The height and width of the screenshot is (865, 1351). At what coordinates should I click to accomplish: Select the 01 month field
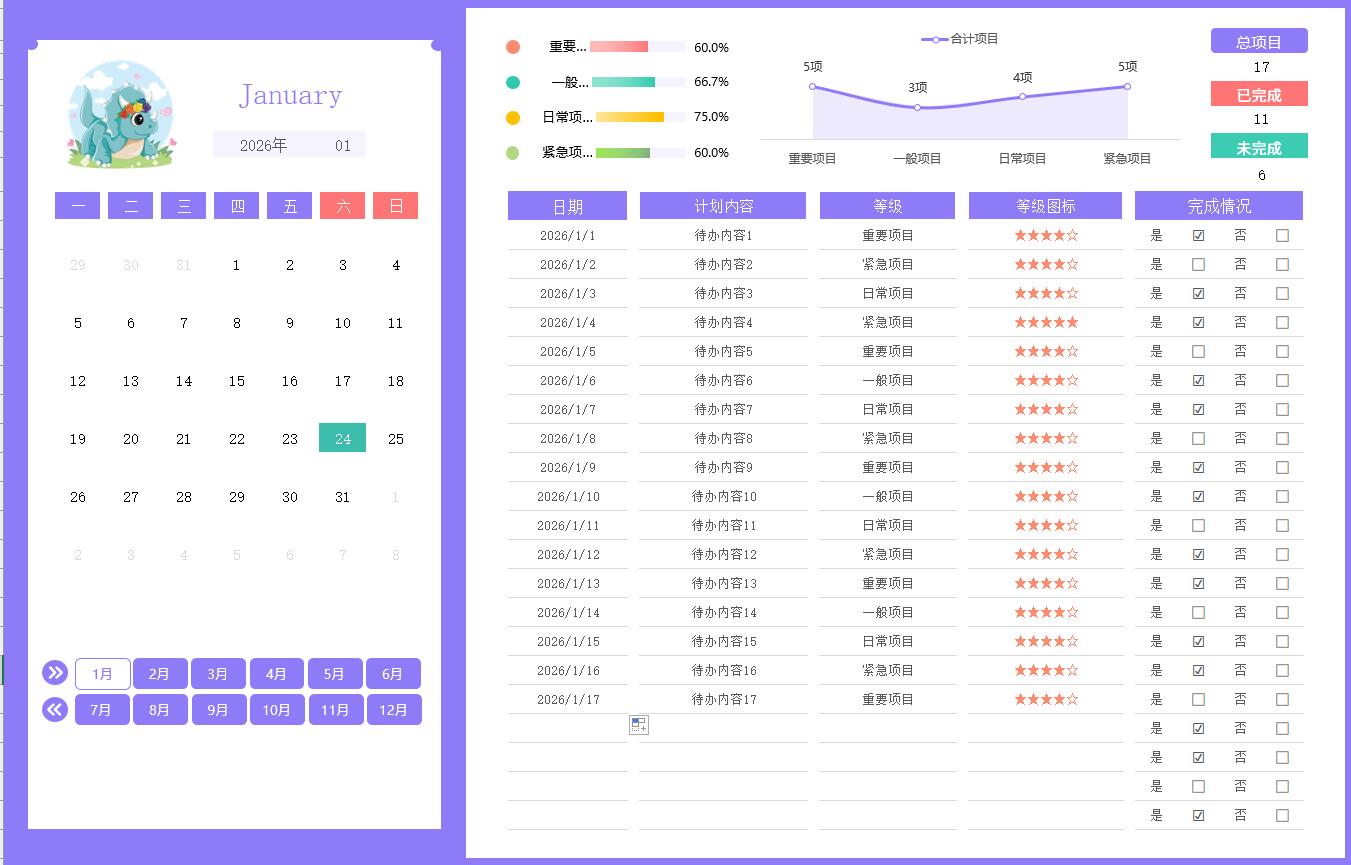(x=343, y=145)
